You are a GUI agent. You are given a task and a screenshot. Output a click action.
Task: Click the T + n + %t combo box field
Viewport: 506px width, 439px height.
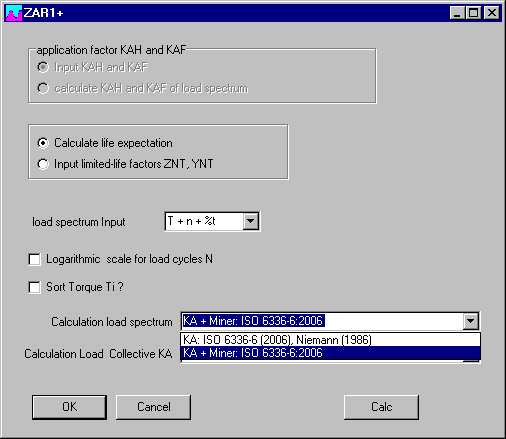204,221
